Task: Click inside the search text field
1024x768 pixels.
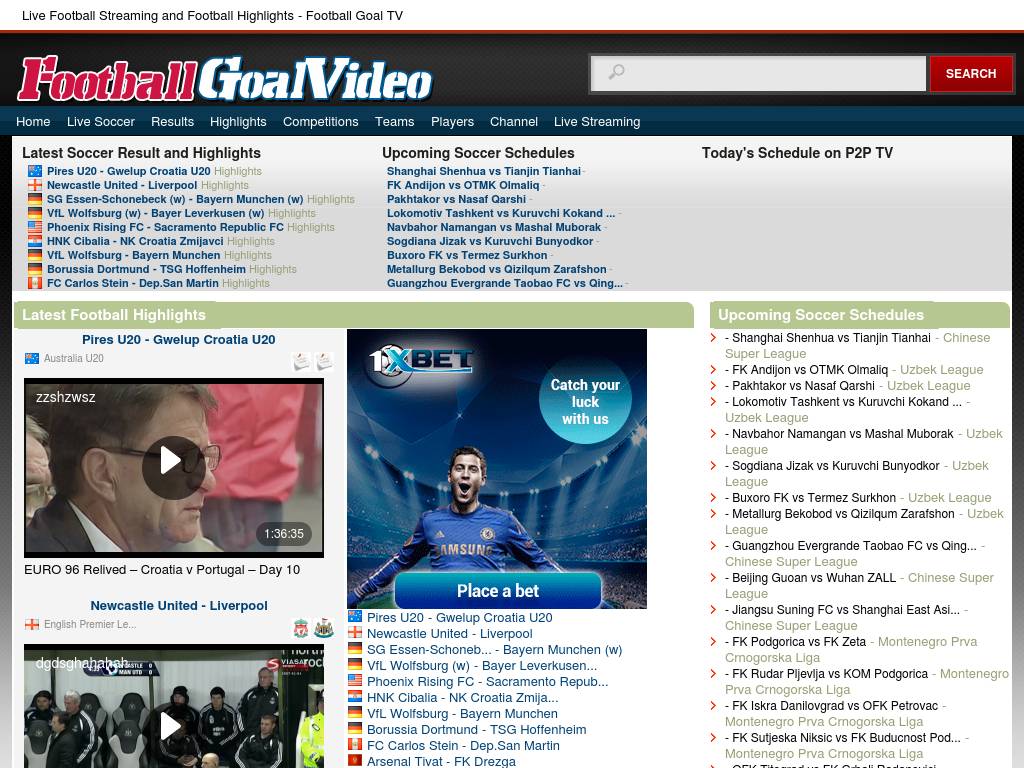Action: [775, 73]
